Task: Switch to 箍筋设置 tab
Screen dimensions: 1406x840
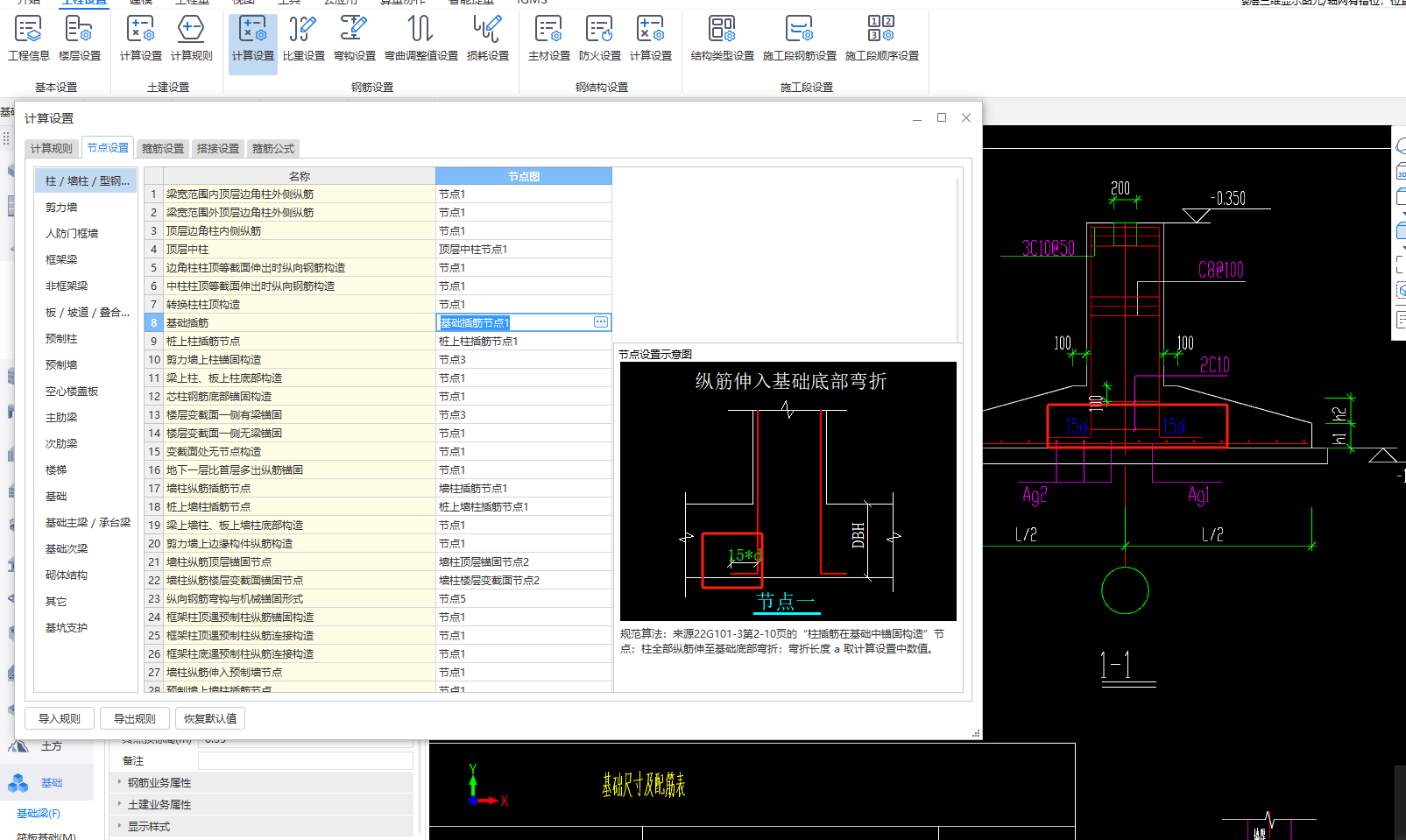Action: (x=163, y=148)
